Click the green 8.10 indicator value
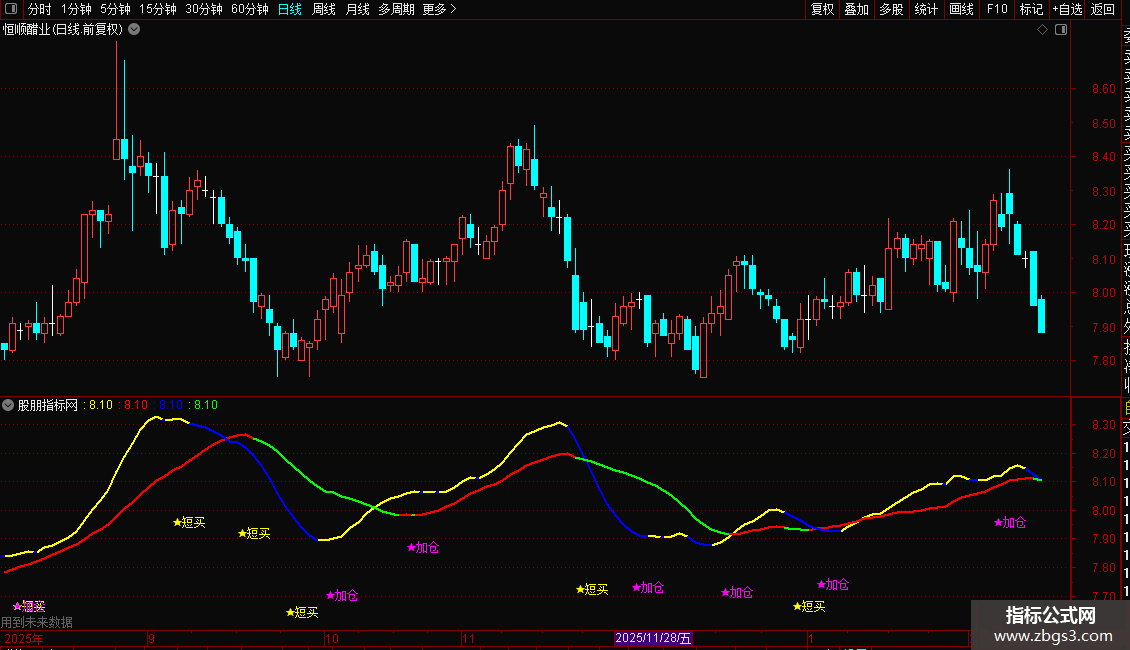 click(x=205, y=405)
